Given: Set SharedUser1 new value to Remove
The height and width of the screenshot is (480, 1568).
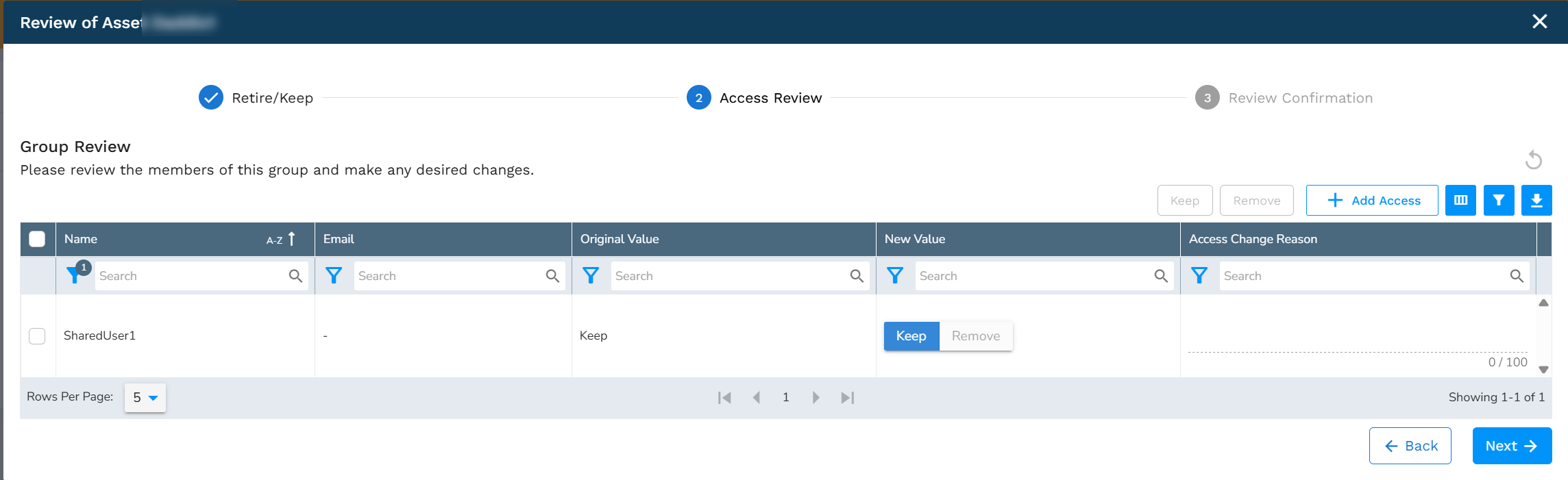Looking at the screenshot, I should pos(976,336).
